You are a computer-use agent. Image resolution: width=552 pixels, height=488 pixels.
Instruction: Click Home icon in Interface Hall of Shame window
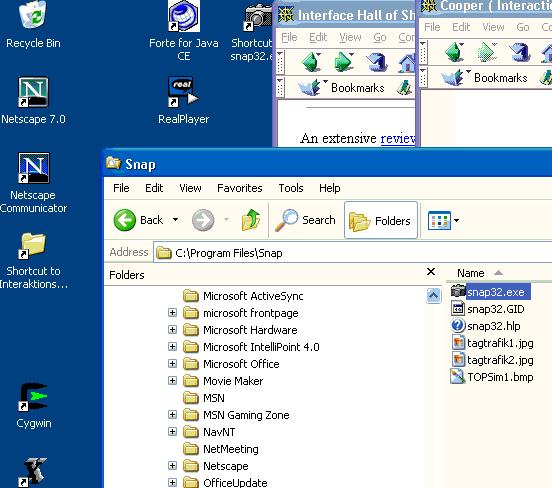coord(407,63)
